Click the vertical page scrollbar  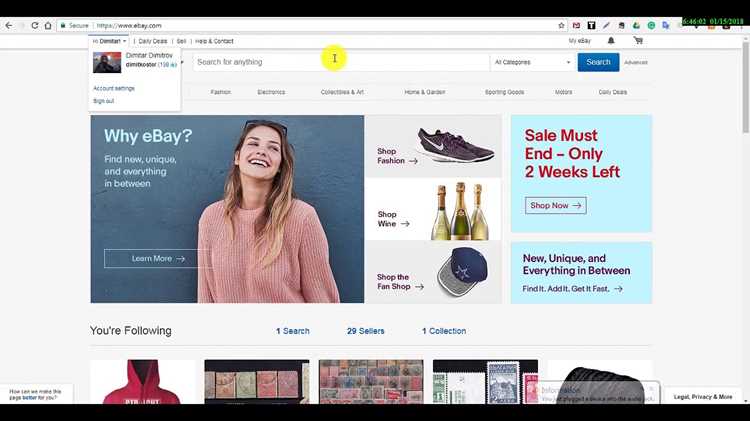745,86
